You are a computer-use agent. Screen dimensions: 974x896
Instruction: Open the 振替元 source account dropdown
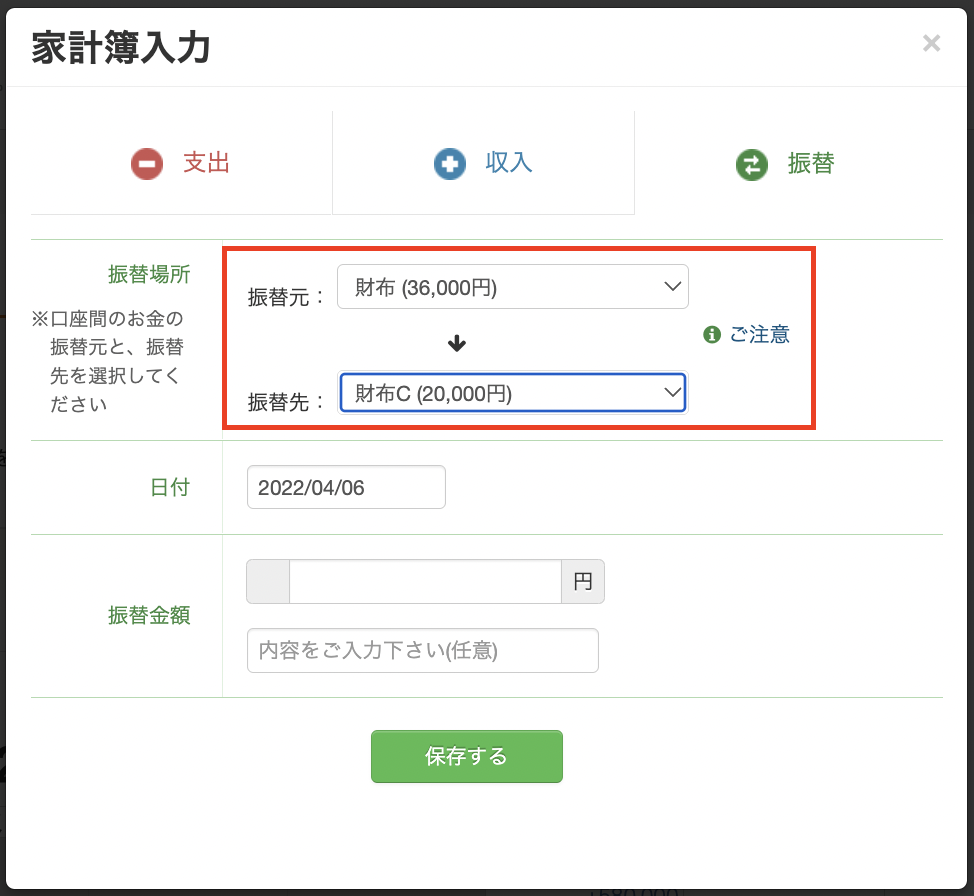tap(512, 286)
